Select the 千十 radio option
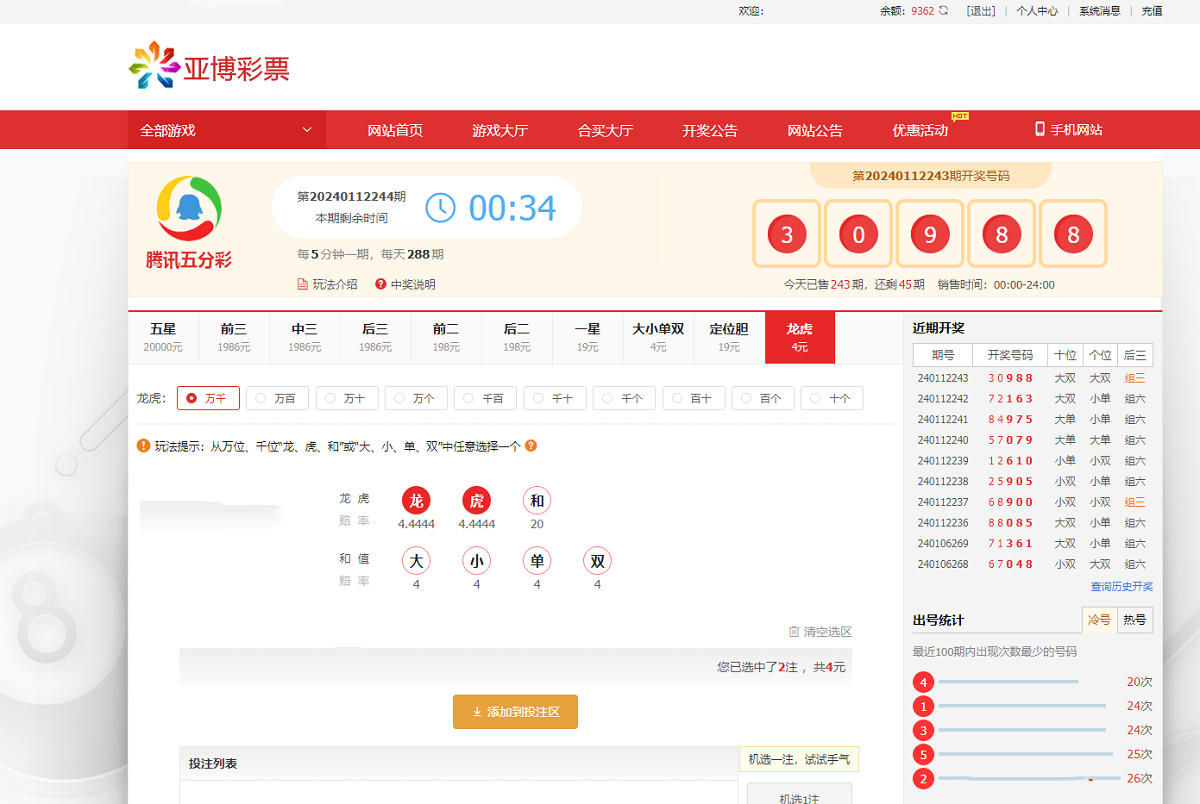 pos(555,398)
